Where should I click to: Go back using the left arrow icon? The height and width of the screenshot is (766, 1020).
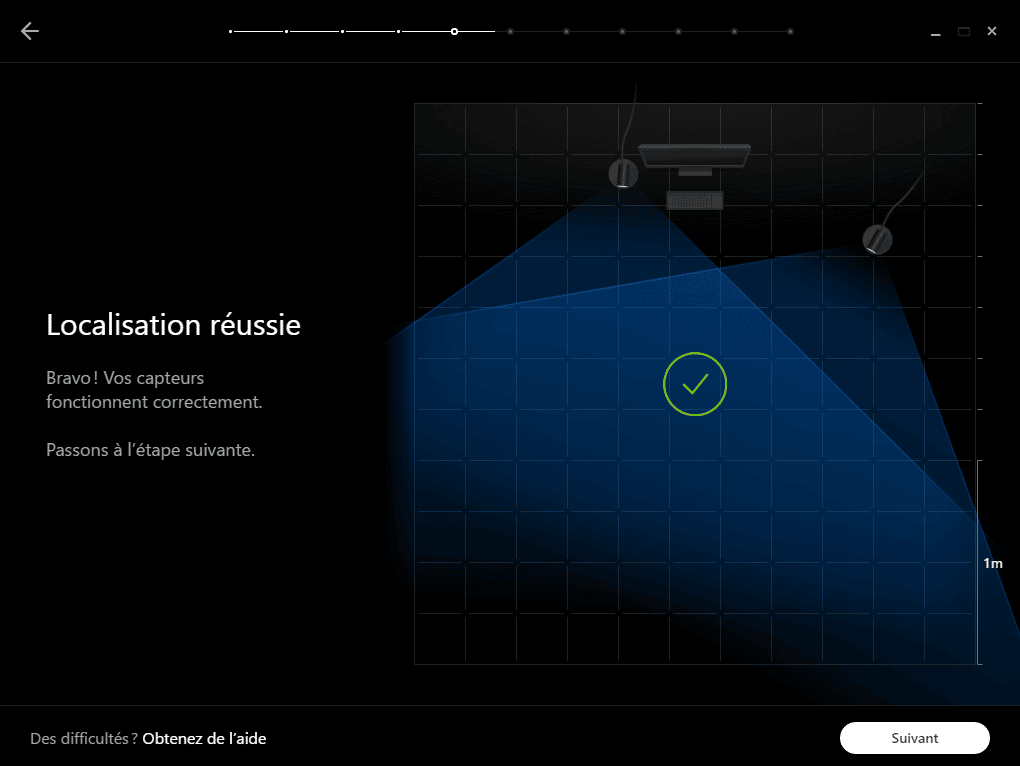[x=30, y=31]
